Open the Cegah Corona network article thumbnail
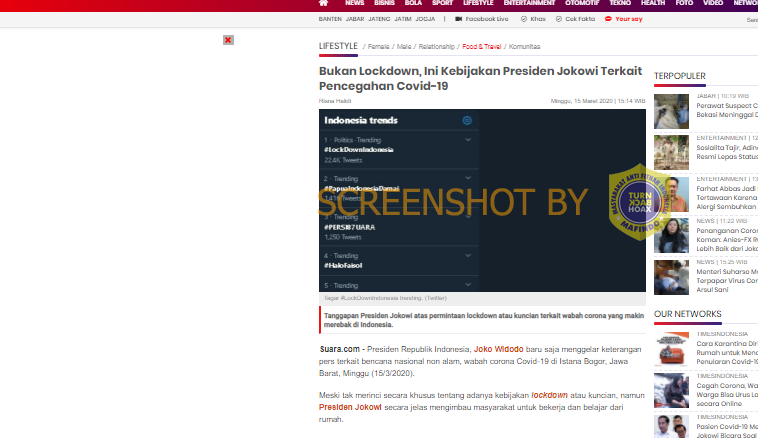This screenshot has height=438, width=758. click(671, 390)
